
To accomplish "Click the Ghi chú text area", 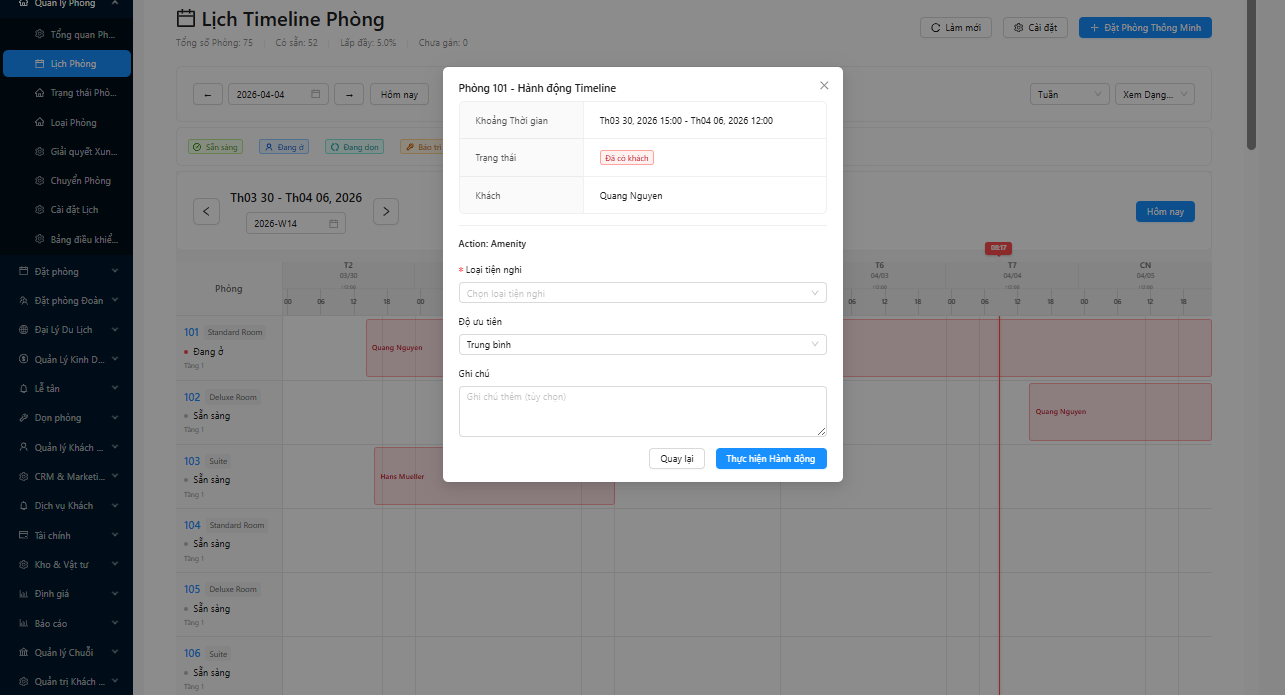I will 642,410.
